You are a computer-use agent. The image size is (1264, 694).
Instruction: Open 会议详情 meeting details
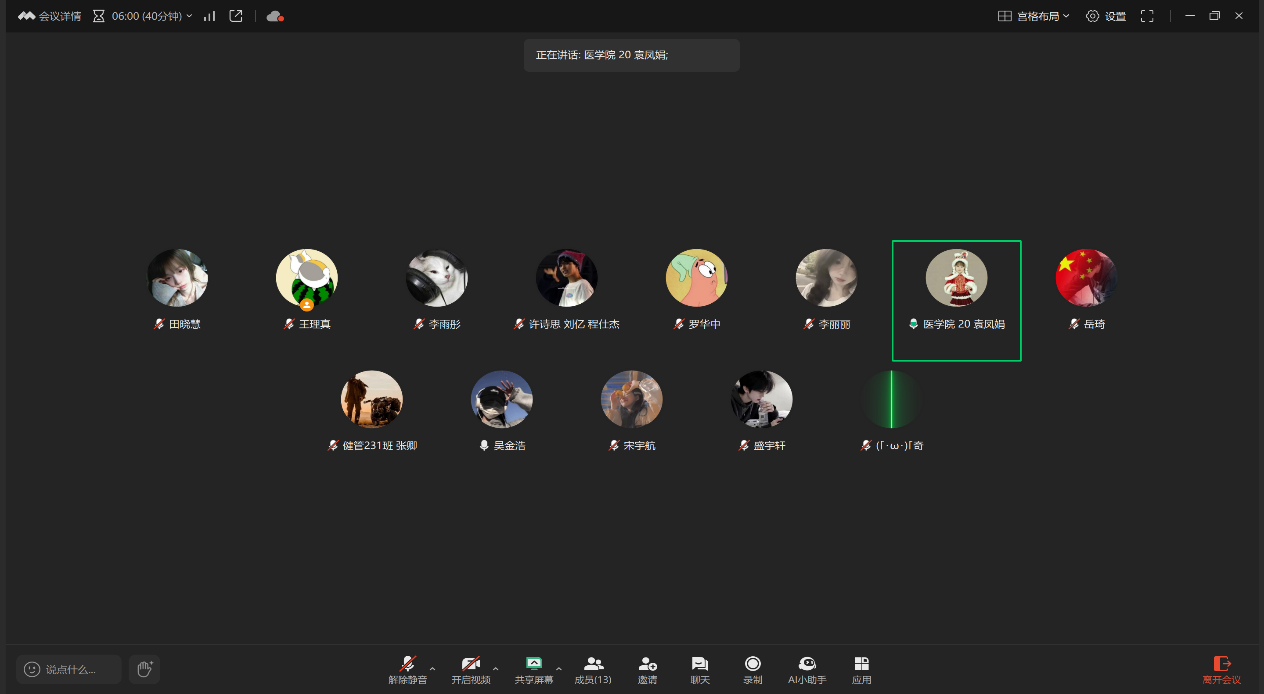pyautogui.click(x=50, y=16)
